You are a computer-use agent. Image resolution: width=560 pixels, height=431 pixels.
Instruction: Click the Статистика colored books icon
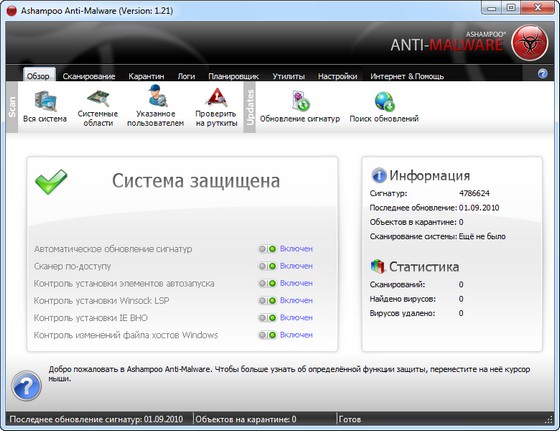(x=378, y=266)
